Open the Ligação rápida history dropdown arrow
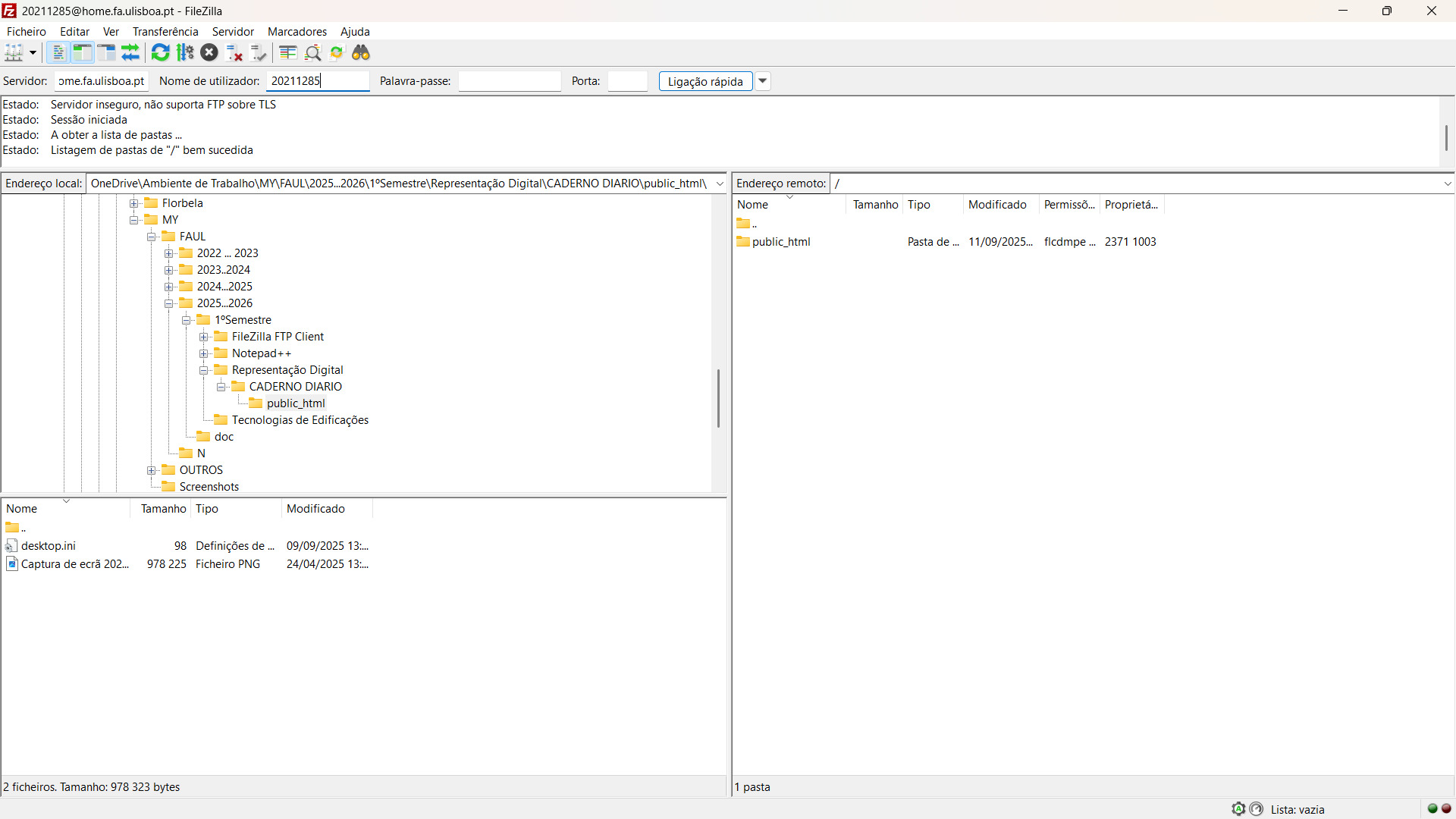 click(763, 81)
